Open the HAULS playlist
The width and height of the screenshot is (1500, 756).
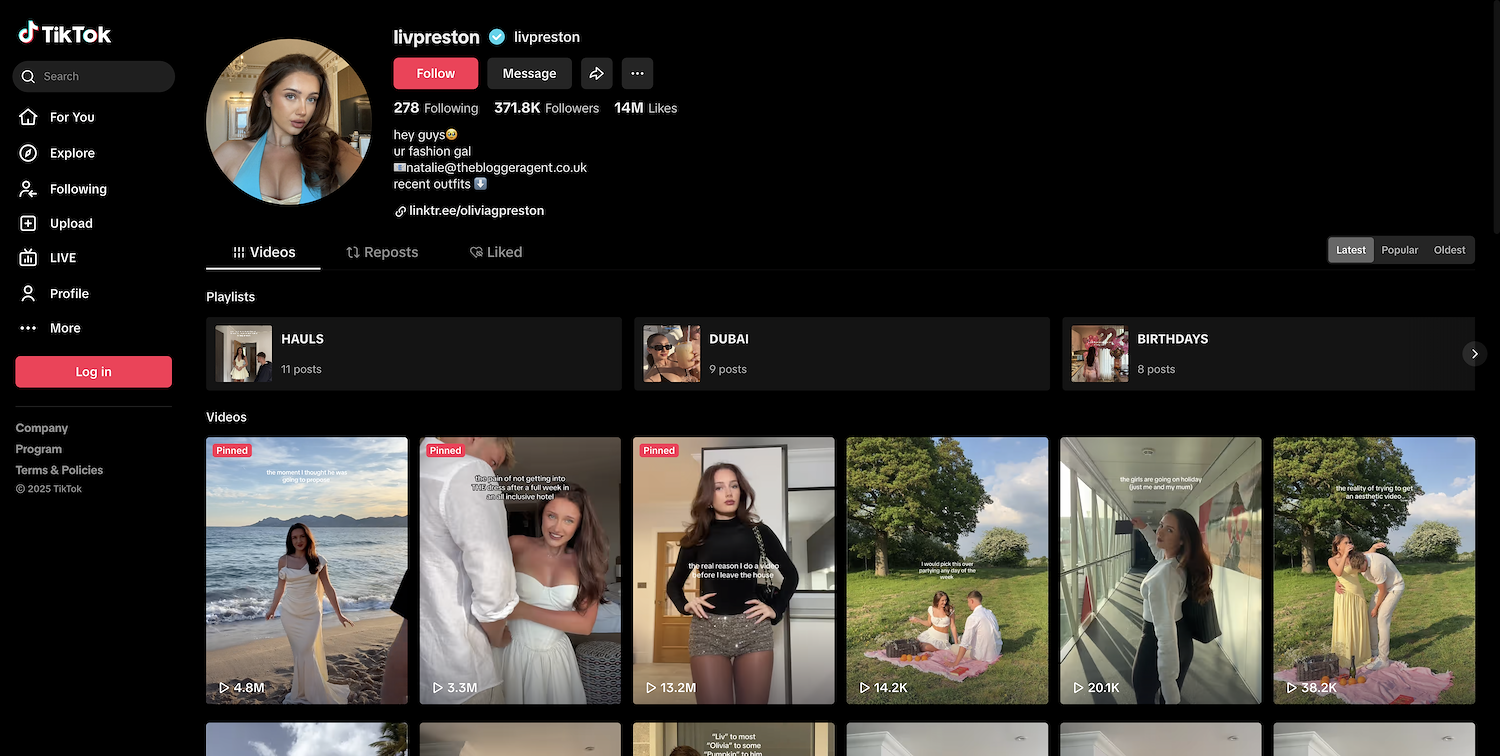(x=414, y=354)
